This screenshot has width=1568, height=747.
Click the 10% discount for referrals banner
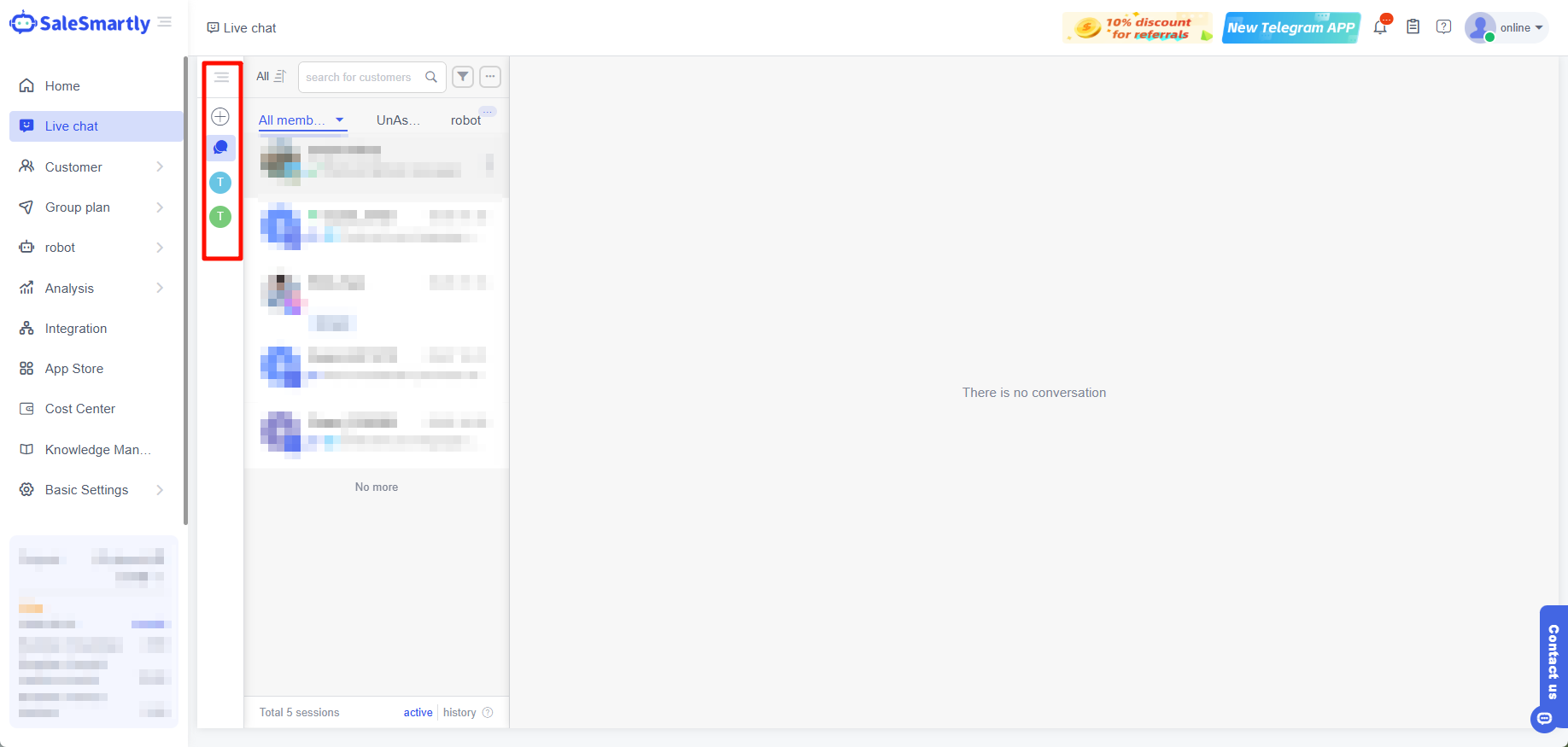click(x=1138, y=27)
